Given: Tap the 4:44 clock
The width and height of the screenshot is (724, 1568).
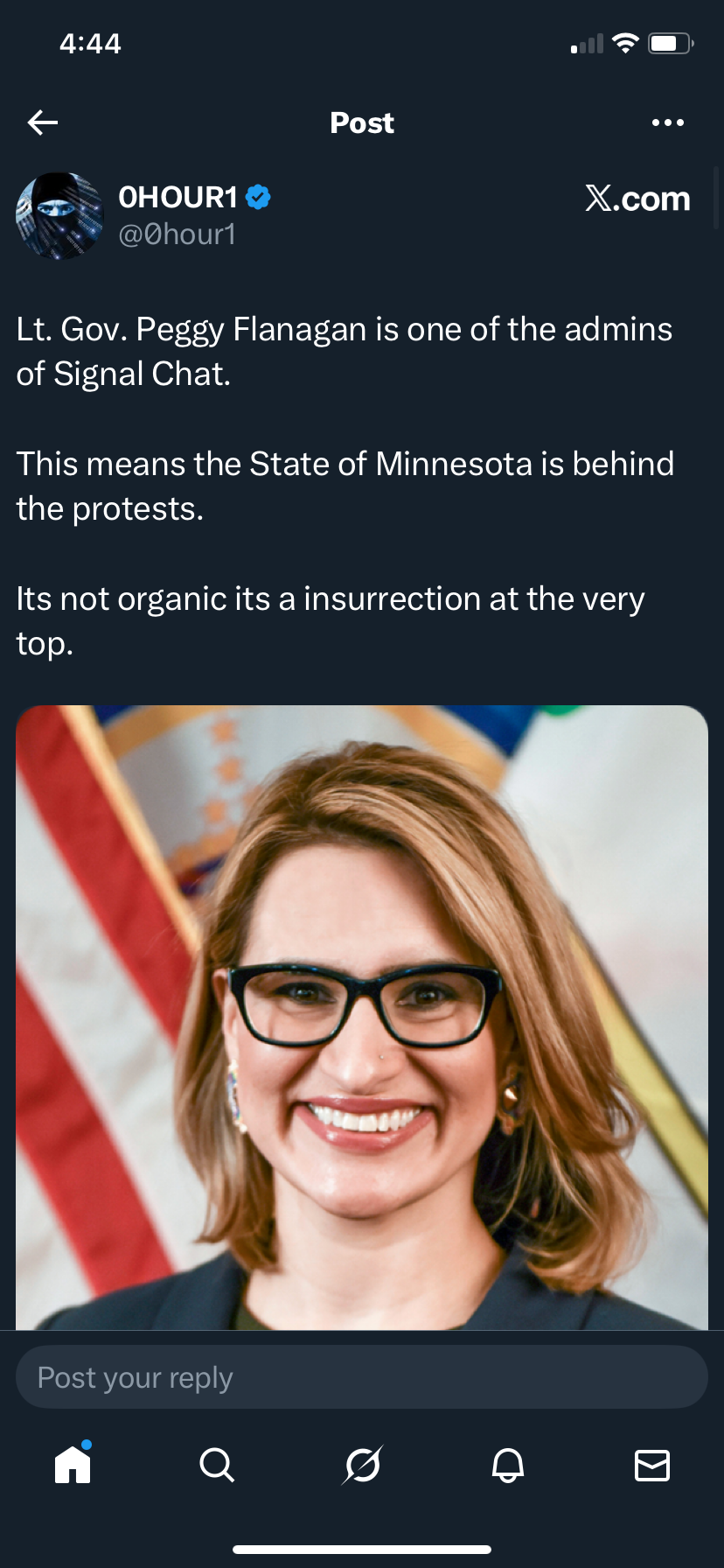Looking at the screenshot, I should pos(90,43).
